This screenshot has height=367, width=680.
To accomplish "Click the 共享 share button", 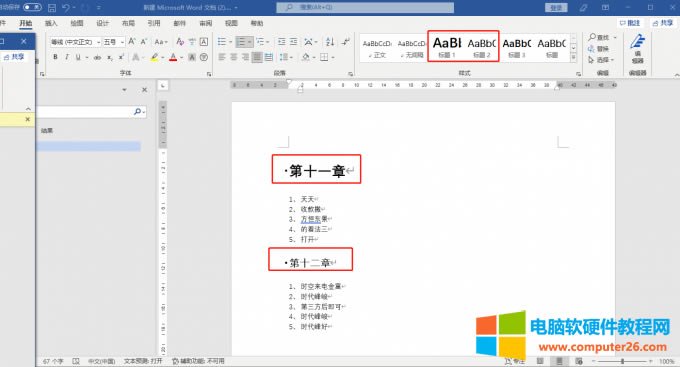I will (663, 23).
